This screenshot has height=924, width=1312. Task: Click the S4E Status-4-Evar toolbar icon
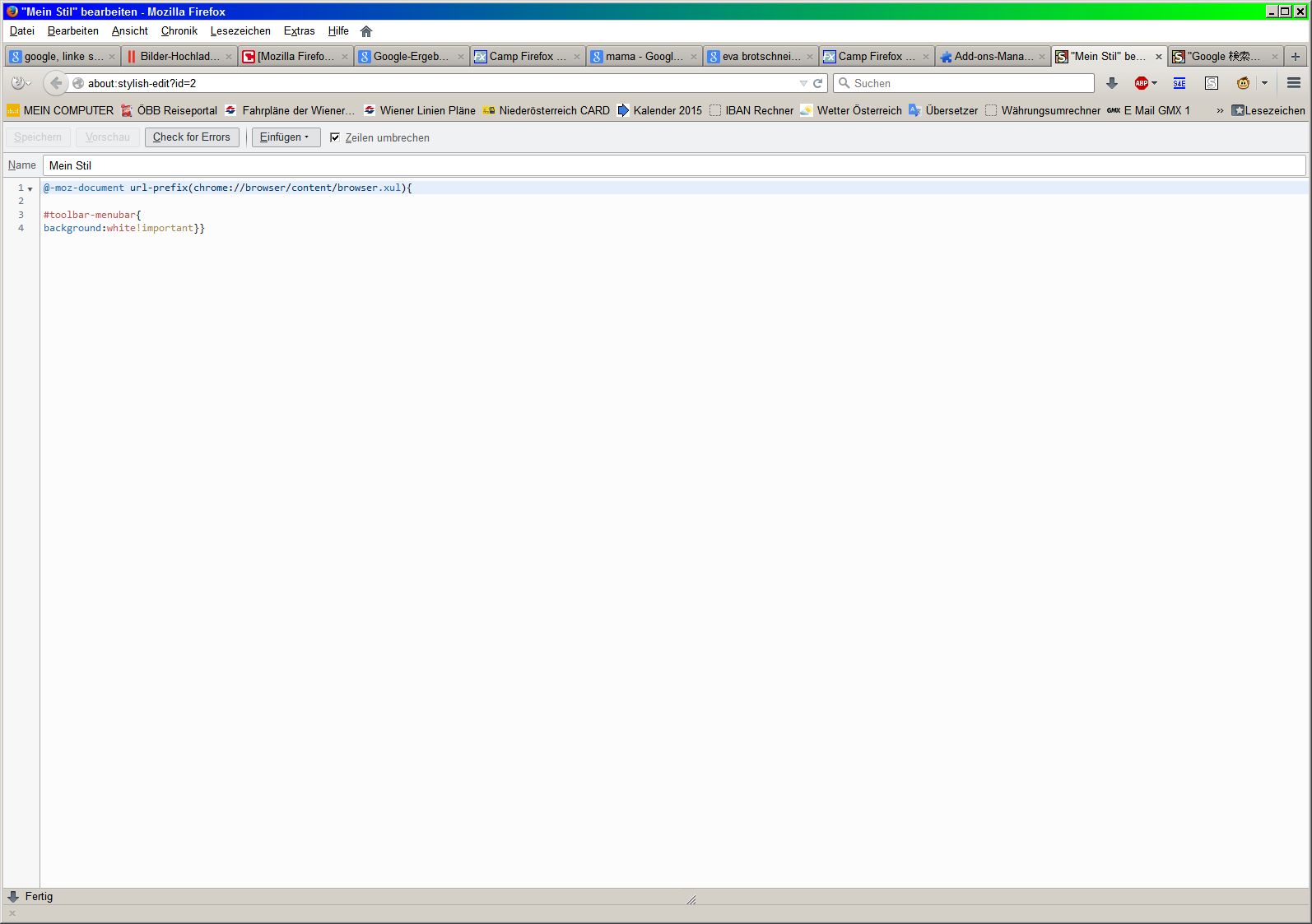coord(1179,83)
